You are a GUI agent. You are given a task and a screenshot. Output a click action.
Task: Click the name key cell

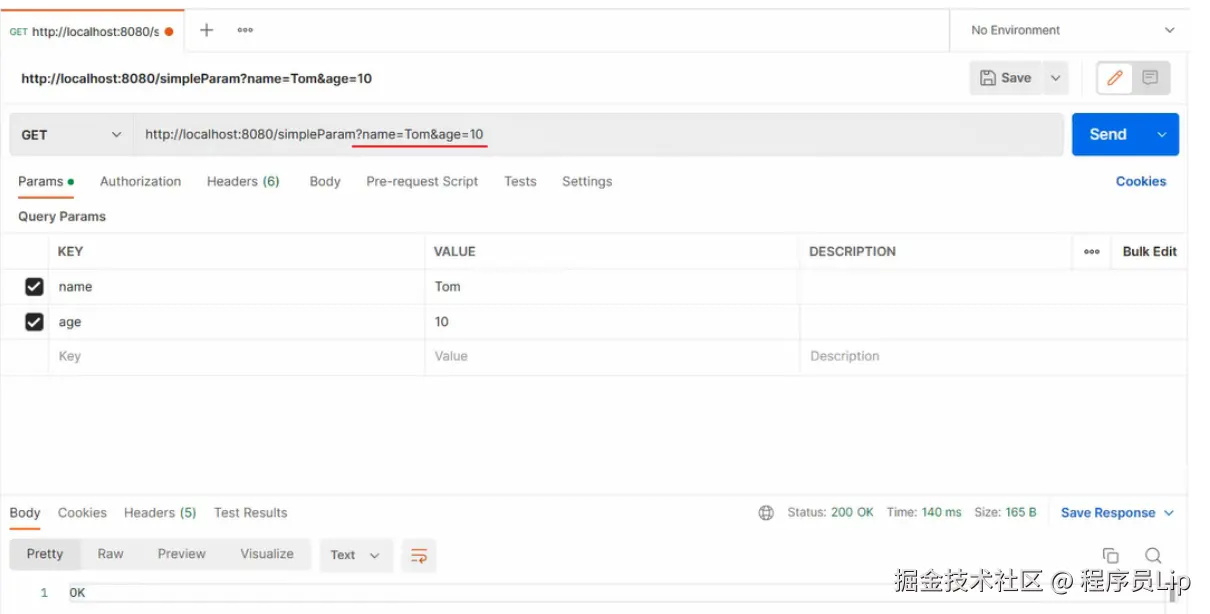click(x=236, y=287)
